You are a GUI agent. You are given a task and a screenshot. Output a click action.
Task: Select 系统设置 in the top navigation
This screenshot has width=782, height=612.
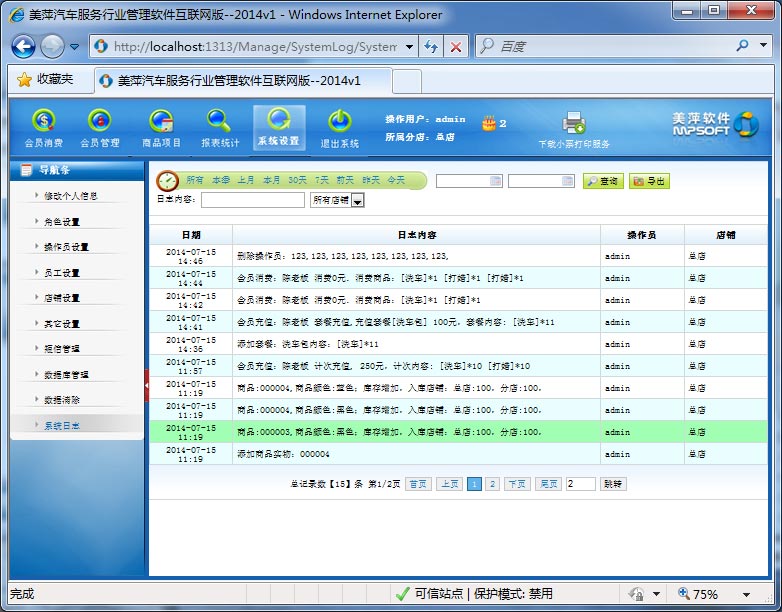click(278, 128)
